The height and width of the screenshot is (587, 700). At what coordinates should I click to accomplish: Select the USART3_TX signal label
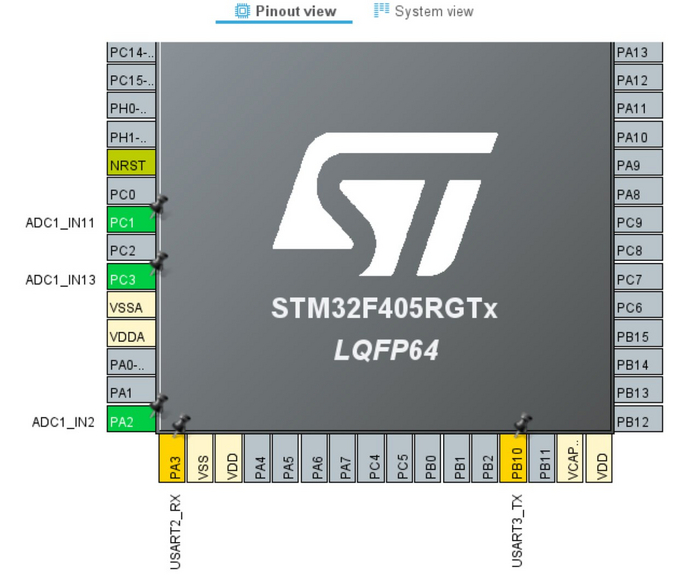[517, 531]
